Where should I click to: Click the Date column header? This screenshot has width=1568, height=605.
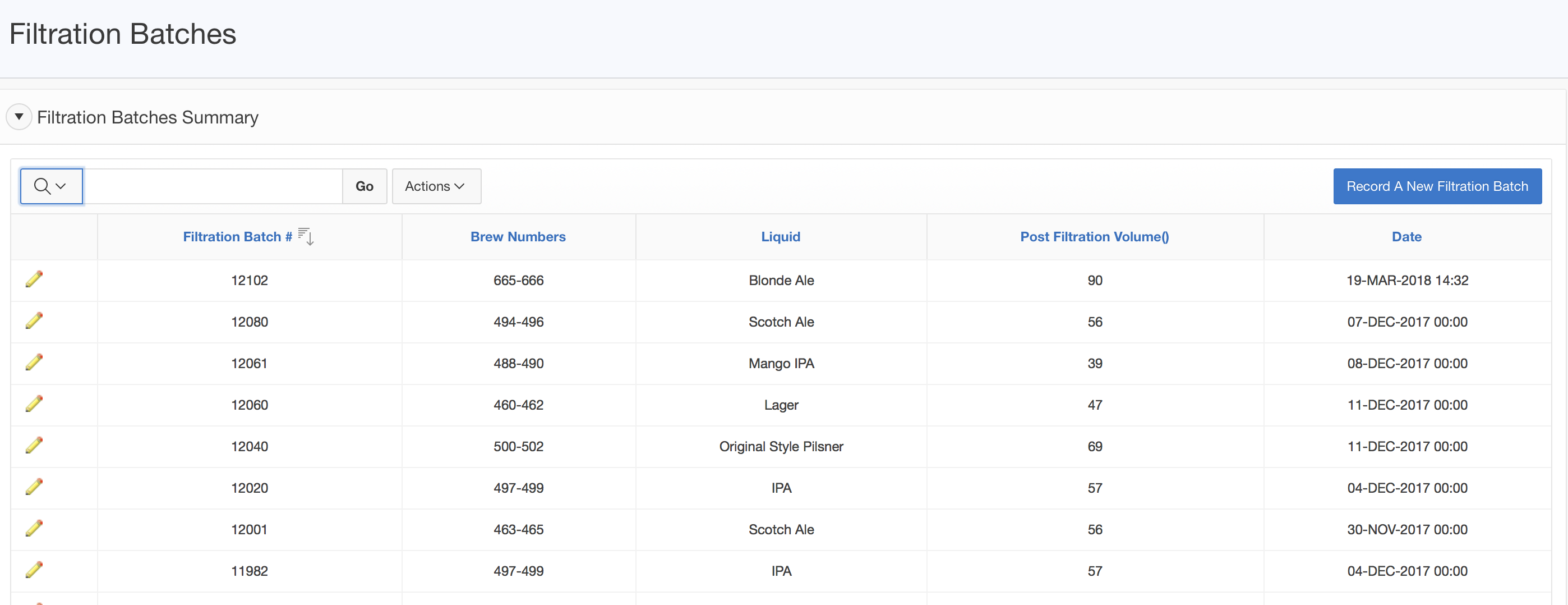tap(1406, 236)
